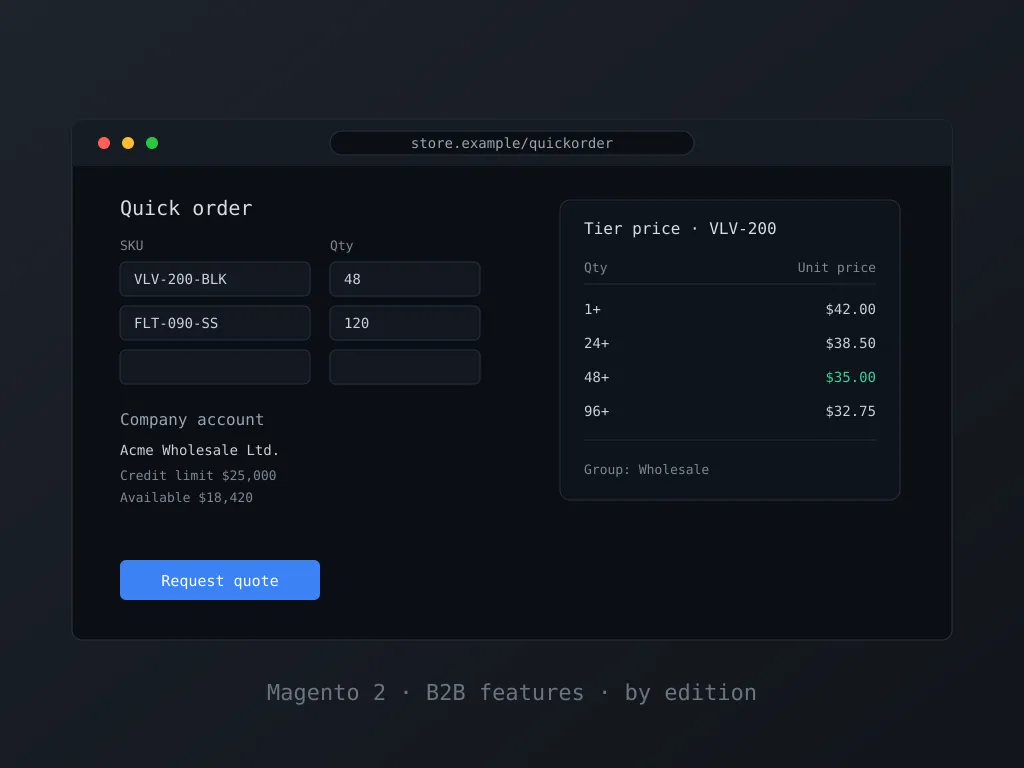The width and height of the screenshot is (1024, 768).
Task: Maximize the window using the green button
Action: [152, 143]
